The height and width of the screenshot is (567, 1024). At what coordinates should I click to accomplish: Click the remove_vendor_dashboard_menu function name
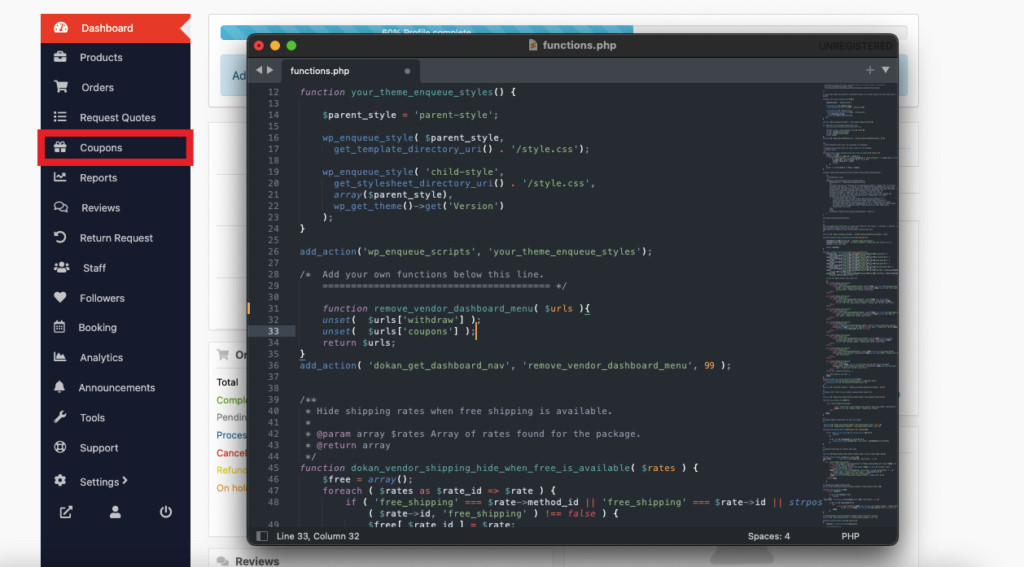(x=453, y=308)
